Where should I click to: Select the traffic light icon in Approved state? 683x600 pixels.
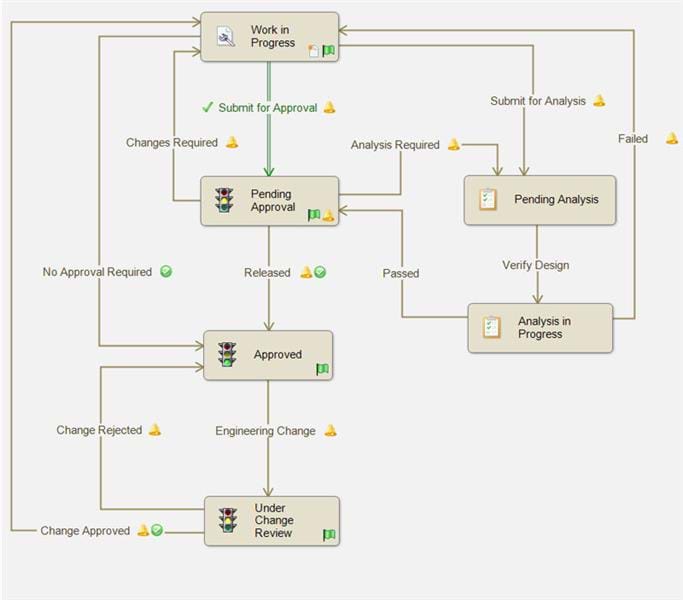point(228,355)
